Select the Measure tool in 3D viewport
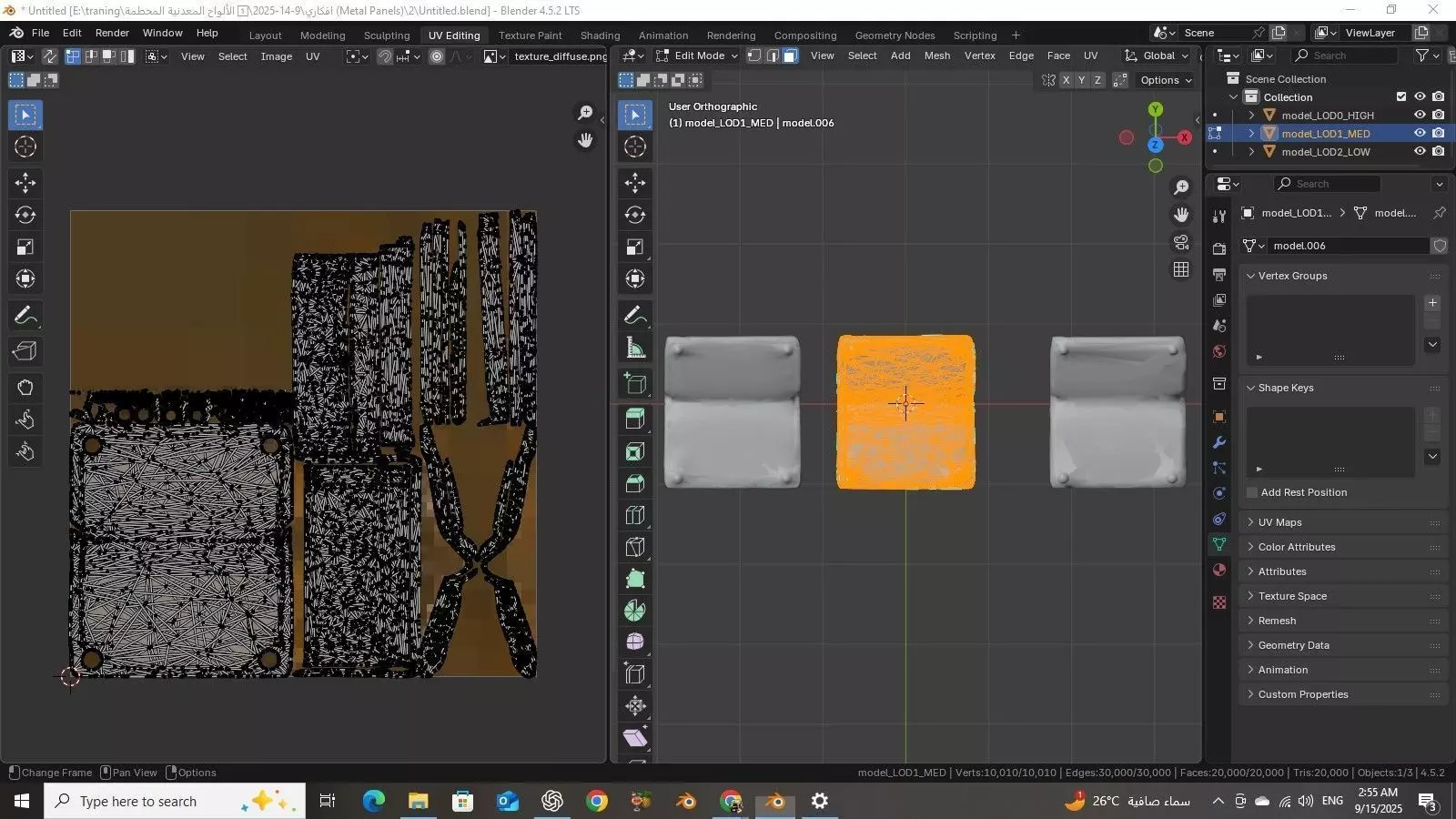 point(635,348)
